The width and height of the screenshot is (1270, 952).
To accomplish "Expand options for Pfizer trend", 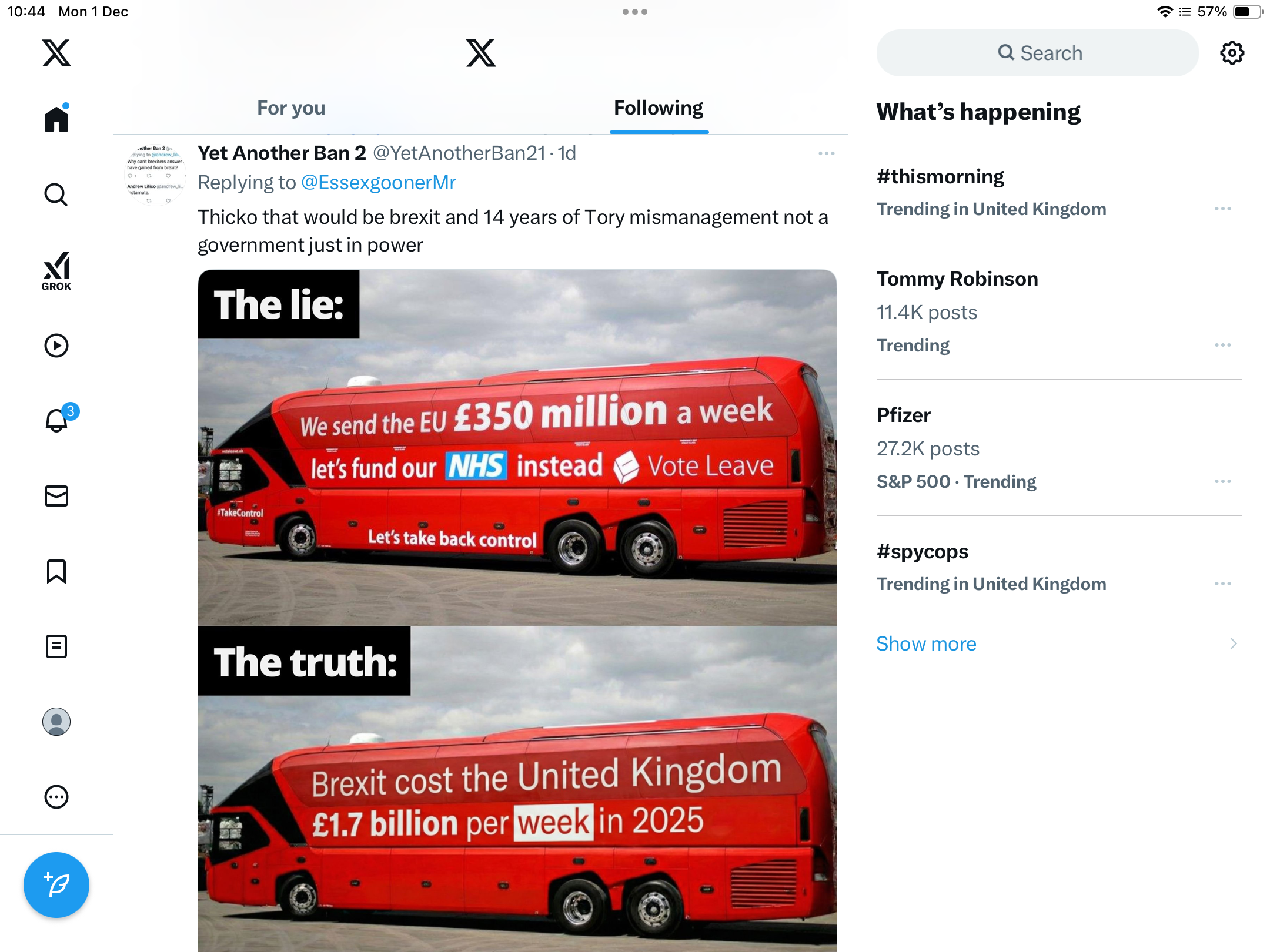I will click(x=1222, y=481).
